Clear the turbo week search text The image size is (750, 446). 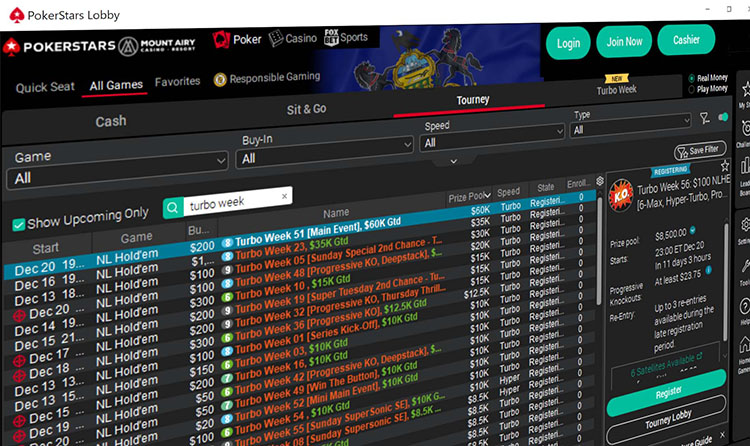coord(284,197)
